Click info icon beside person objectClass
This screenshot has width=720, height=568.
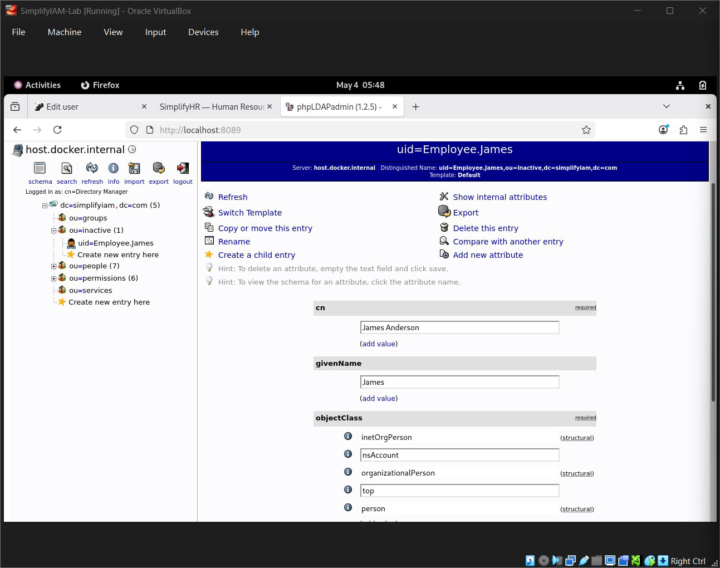(348, 507)
